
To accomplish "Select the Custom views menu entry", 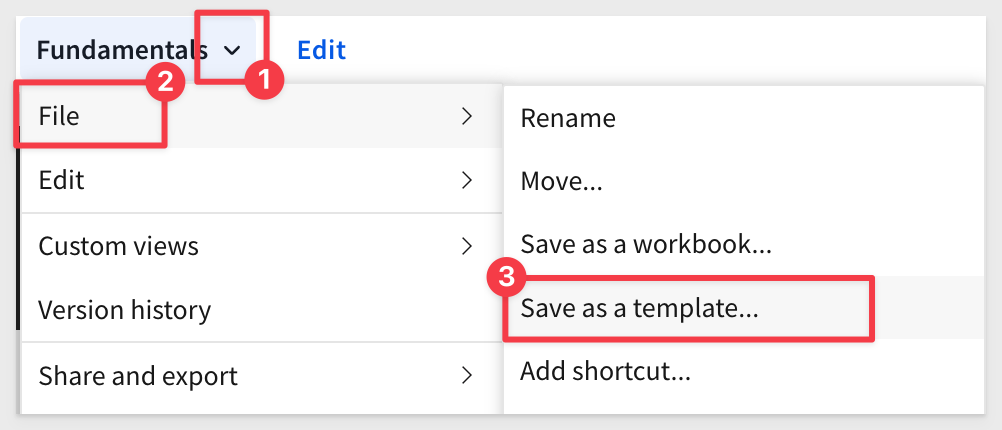I will pyautogui.click(x=261, y=245).
